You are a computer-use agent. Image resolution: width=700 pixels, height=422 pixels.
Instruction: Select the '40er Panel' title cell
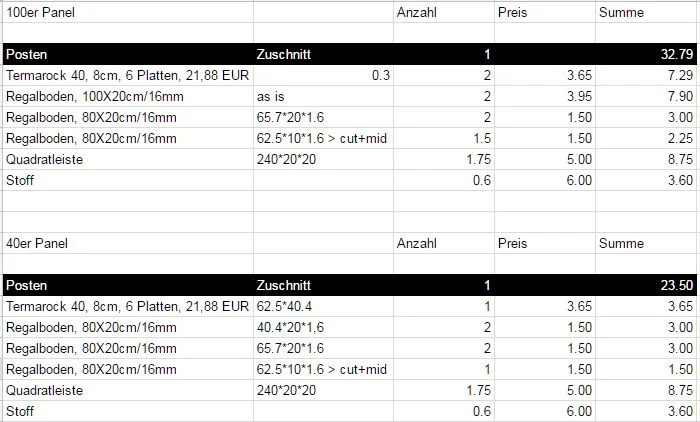click(x=128, y=243)
